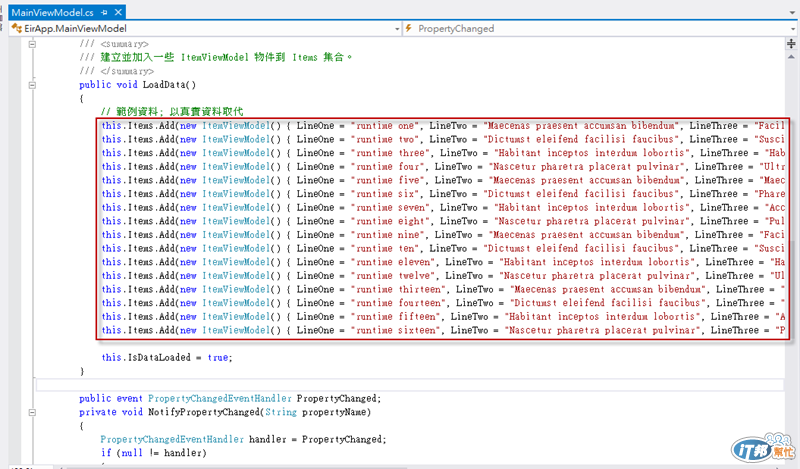Screen dimensions: 800x469
Task: Switch to the MainViewModel.cs tab
Action: tap(52, 12)
